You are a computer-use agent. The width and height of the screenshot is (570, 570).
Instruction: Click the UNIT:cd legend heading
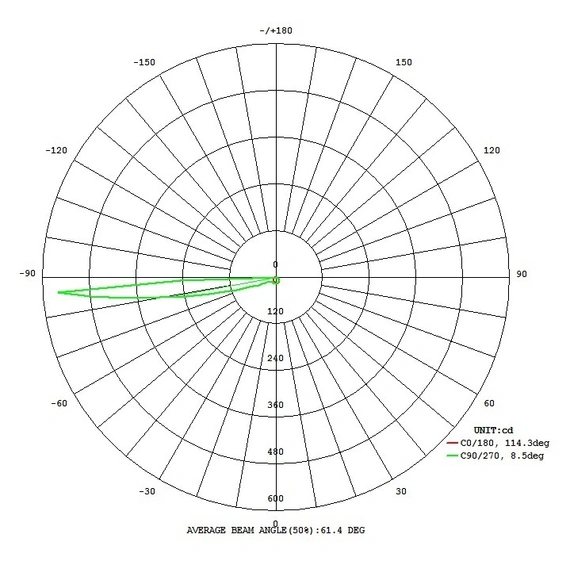pos(493,430)
